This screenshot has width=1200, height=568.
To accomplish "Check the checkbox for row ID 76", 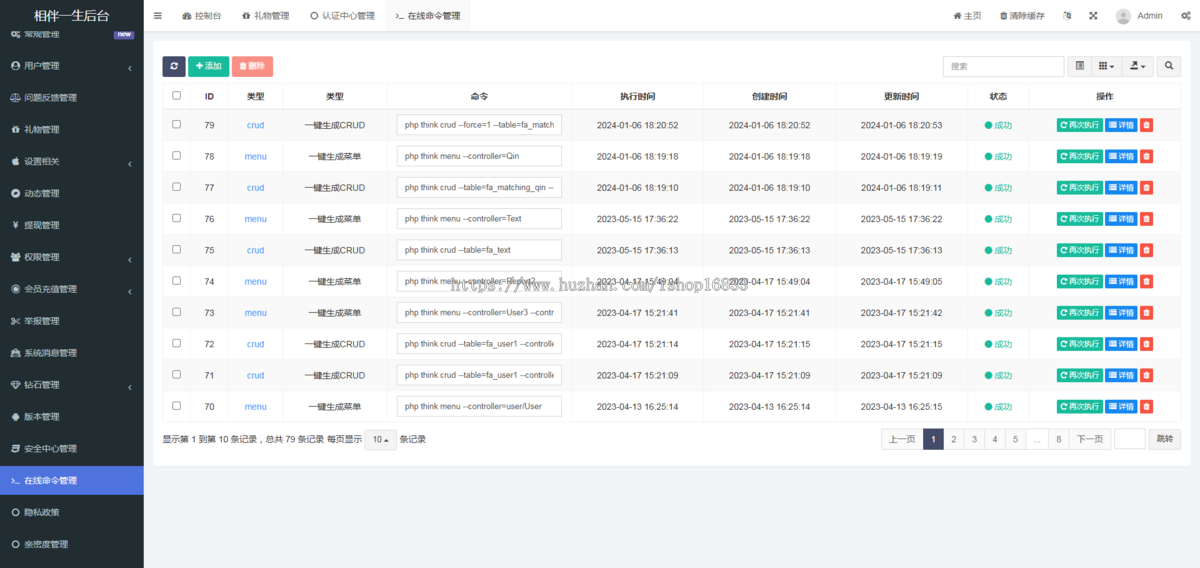I will pos(177,218).
